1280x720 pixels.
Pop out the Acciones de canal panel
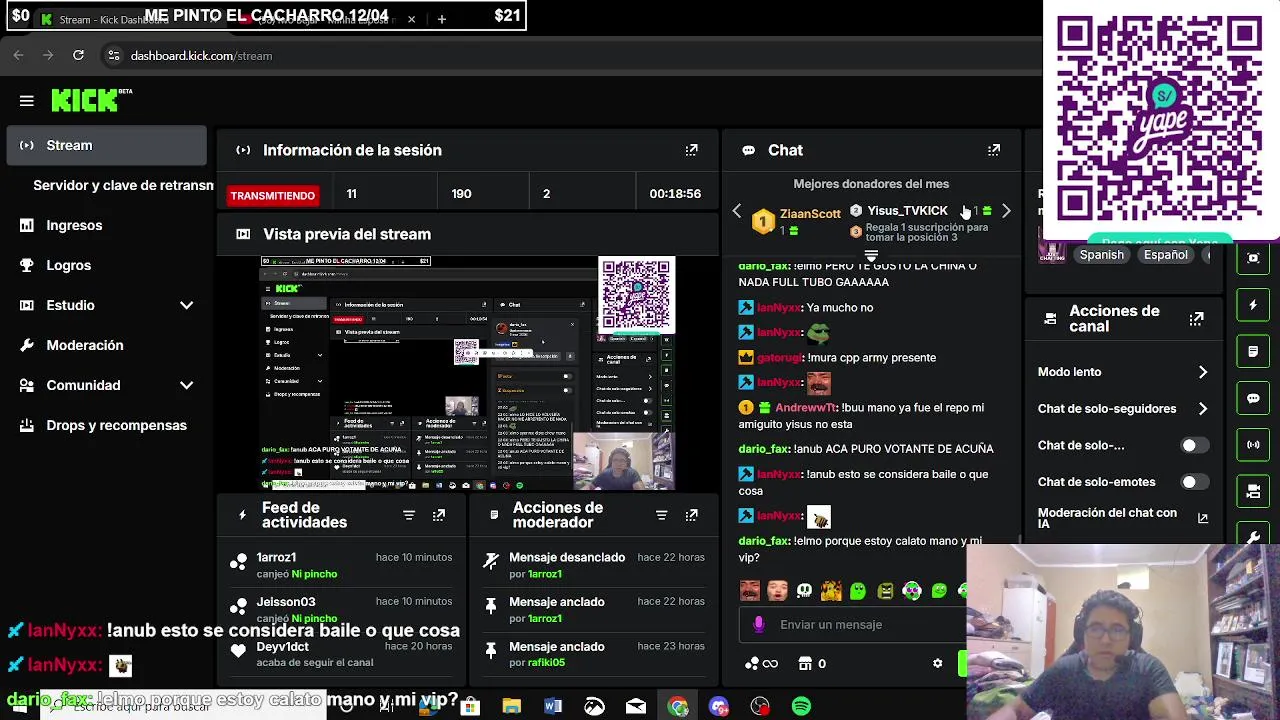(x=1196, y=319)
